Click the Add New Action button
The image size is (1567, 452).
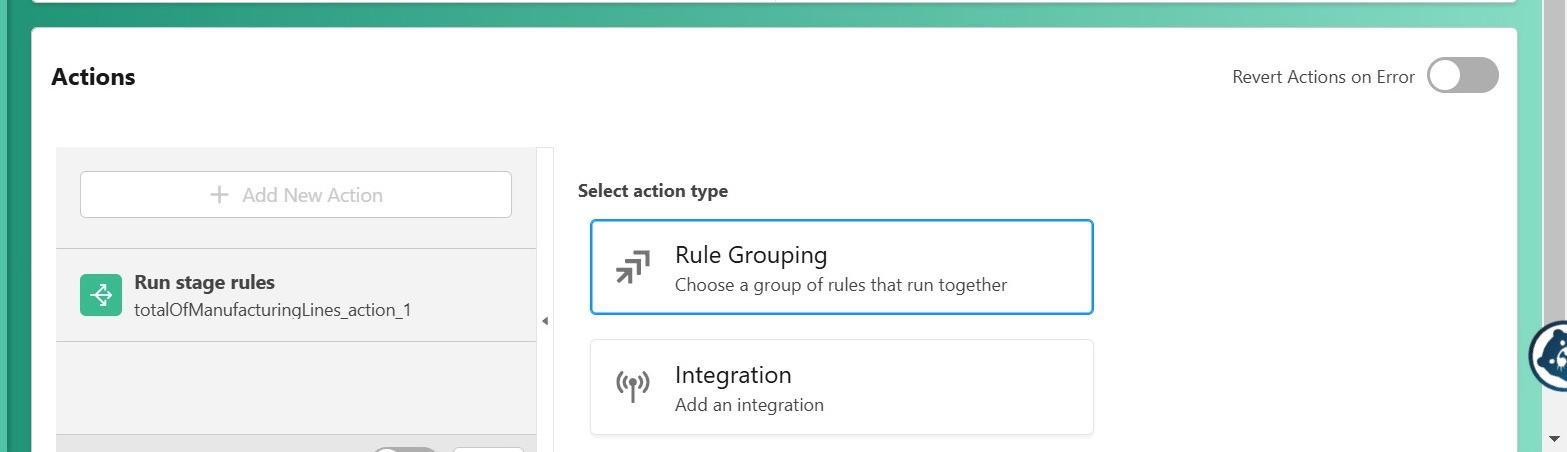click(296, 194)
